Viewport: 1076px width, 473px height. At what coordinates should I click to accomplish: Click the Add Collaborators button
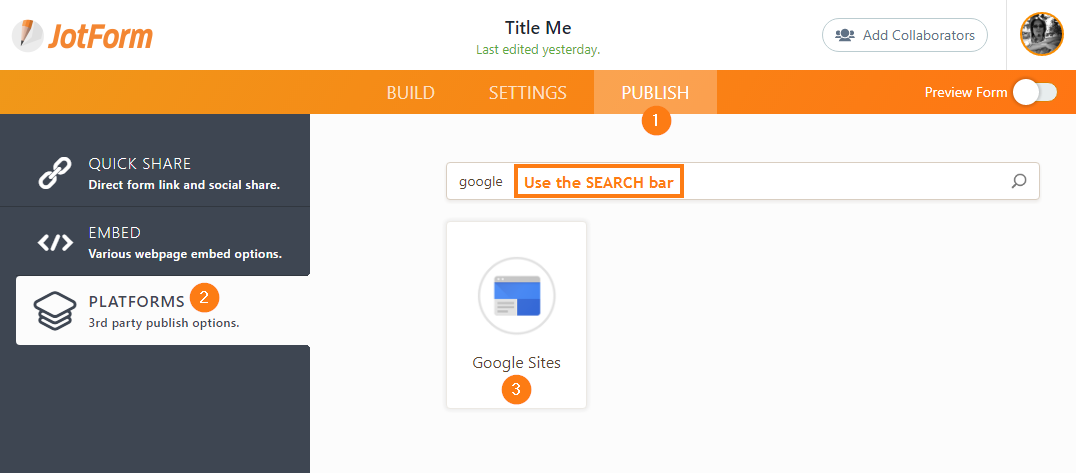pos(904,35)
